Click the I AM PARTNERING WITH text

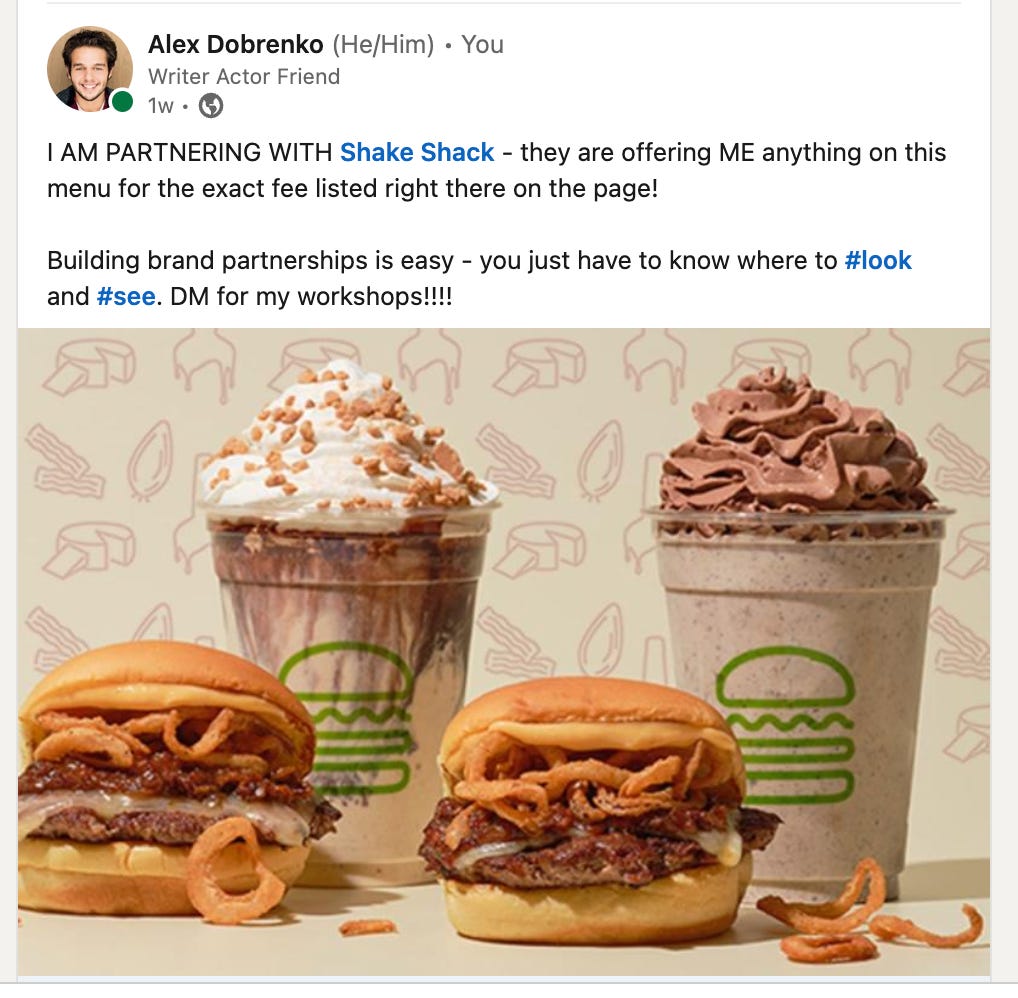[190, 152]
